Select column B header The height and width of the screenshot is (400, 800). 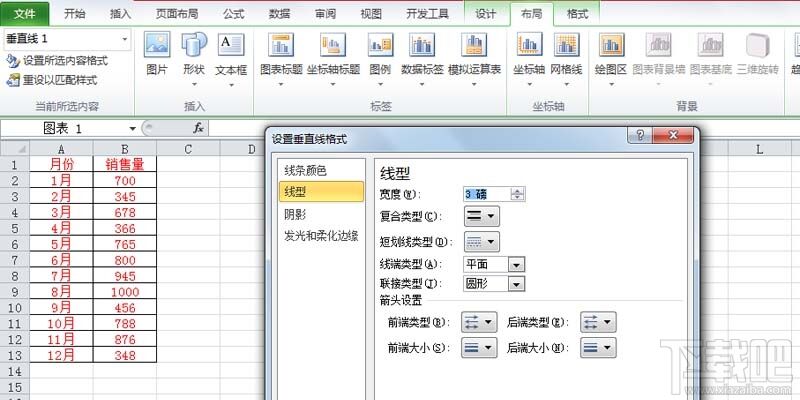tap(124, 149)
